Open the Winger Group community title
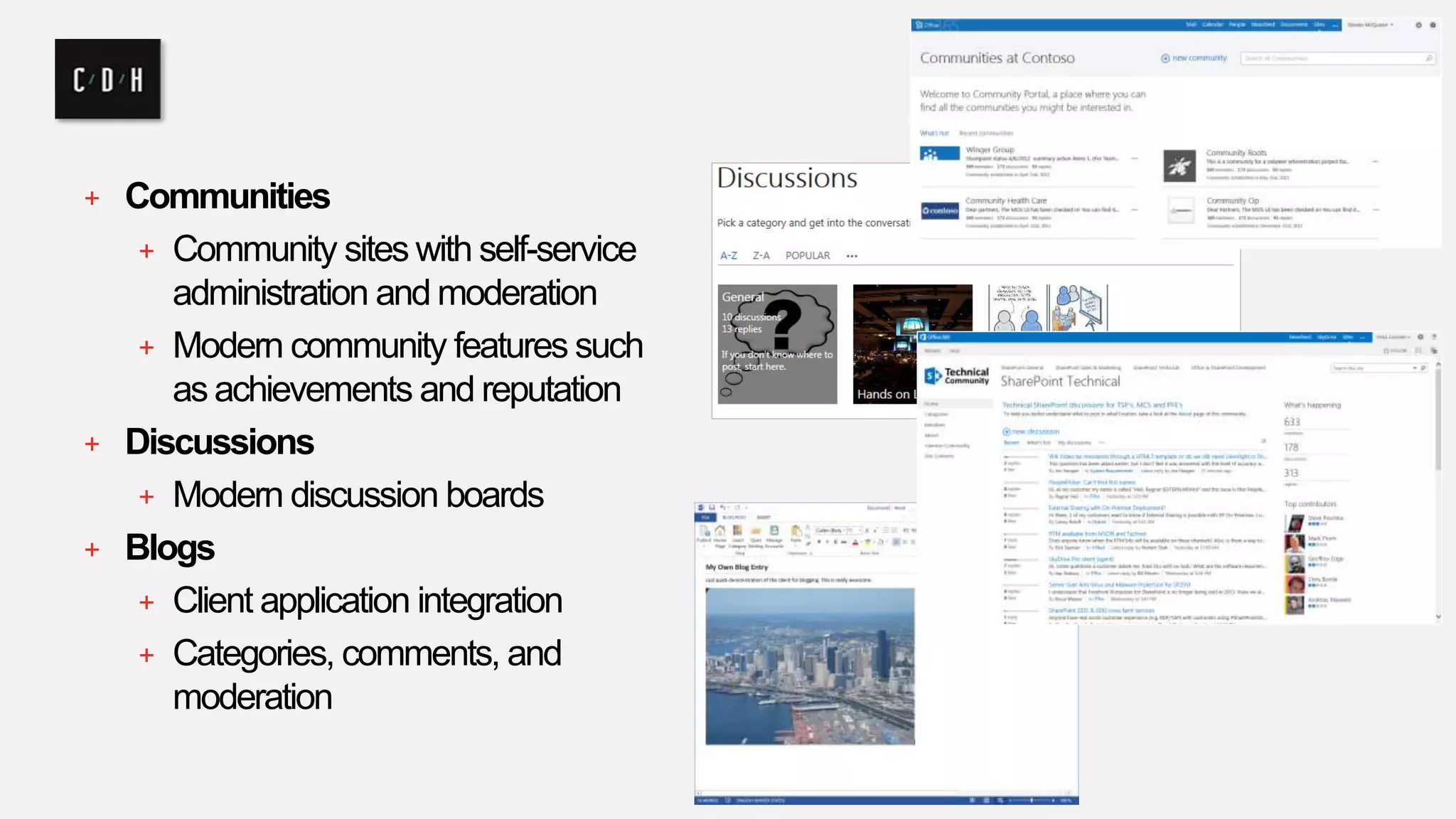1456x819 pixels. click(990, 150)
